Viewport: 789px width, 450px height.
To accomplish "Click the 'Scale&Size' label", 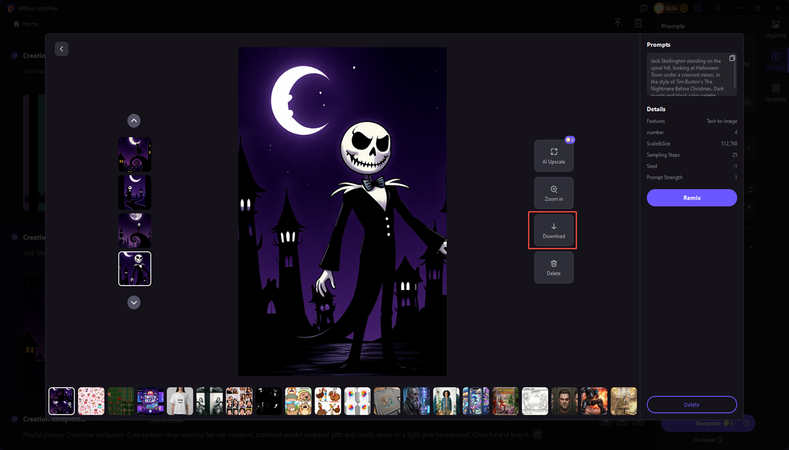I will tap(658, 144).
